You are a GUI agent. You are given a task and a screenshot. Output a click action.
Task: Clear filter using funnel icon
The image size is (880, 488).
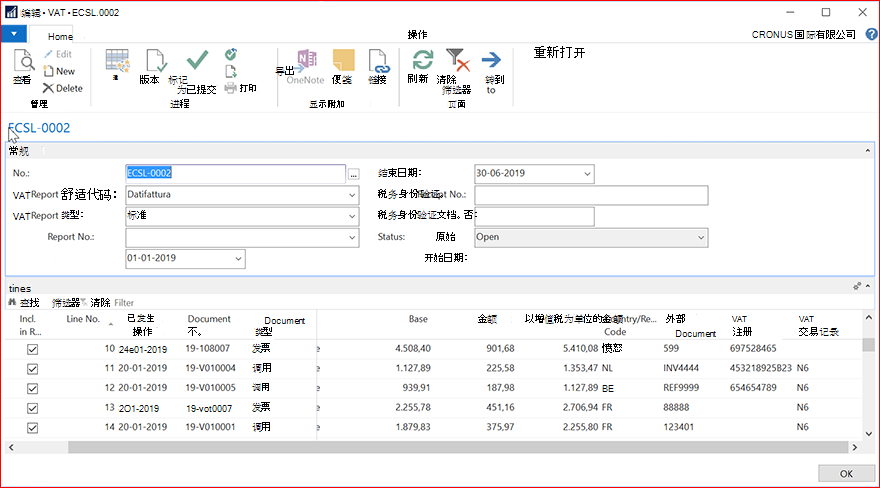(457, 59)
